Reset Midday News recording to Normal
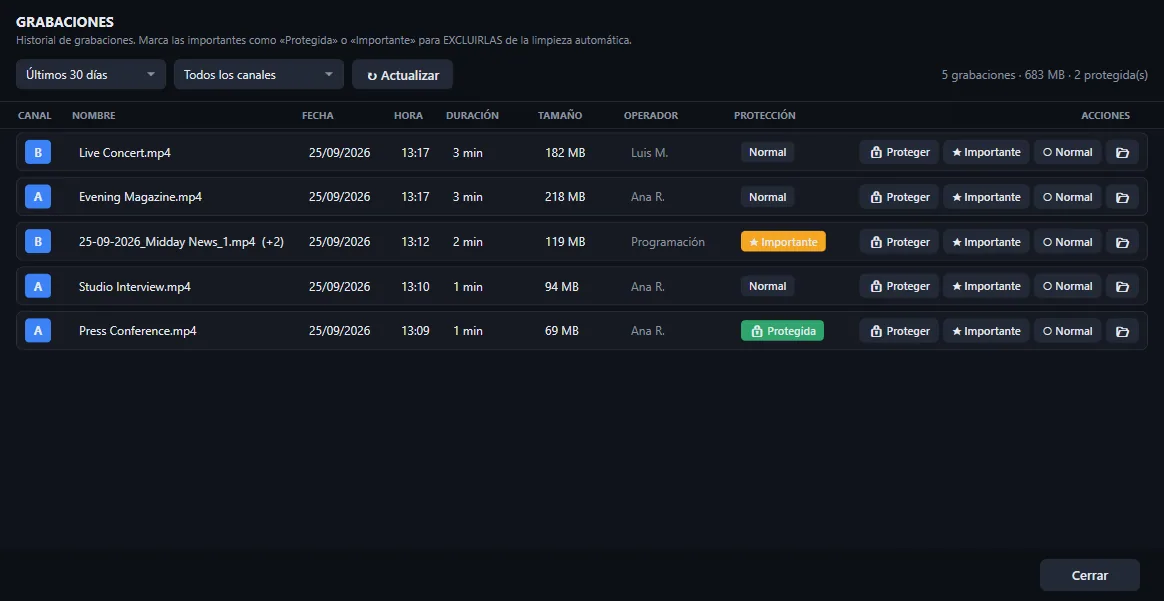This screenshot has height=601, width=1164. (1067, 242)
